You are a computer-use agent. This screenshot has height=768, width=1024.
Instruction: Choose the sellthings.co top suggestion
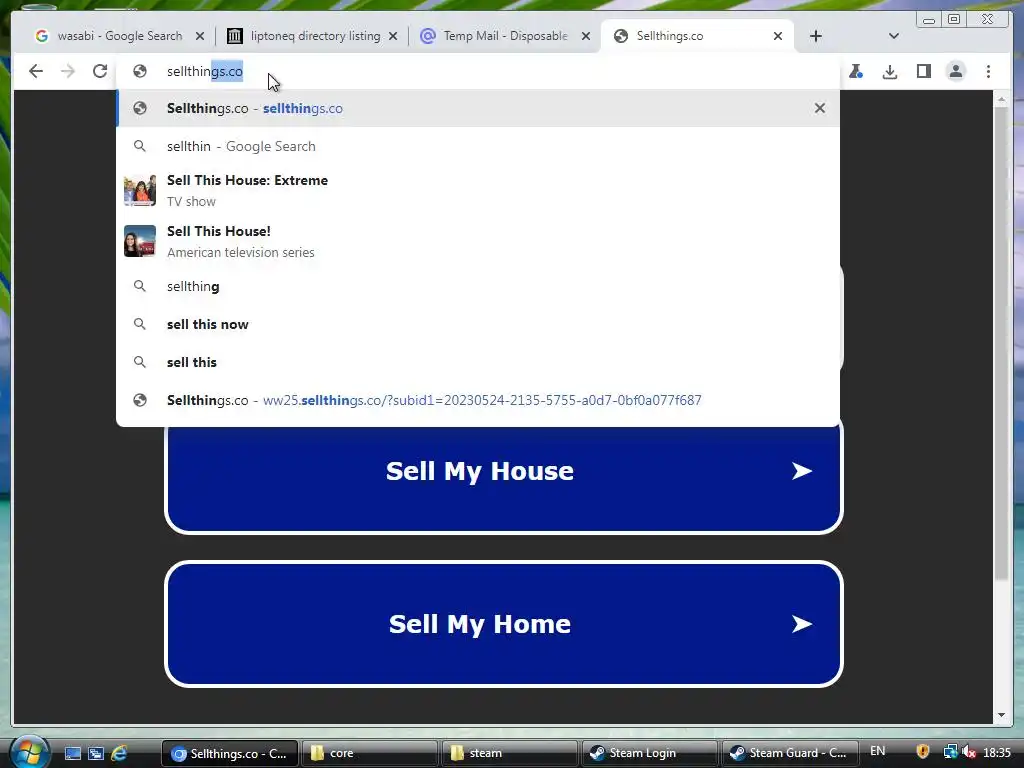pyautogui.click(x=477, y=108)
